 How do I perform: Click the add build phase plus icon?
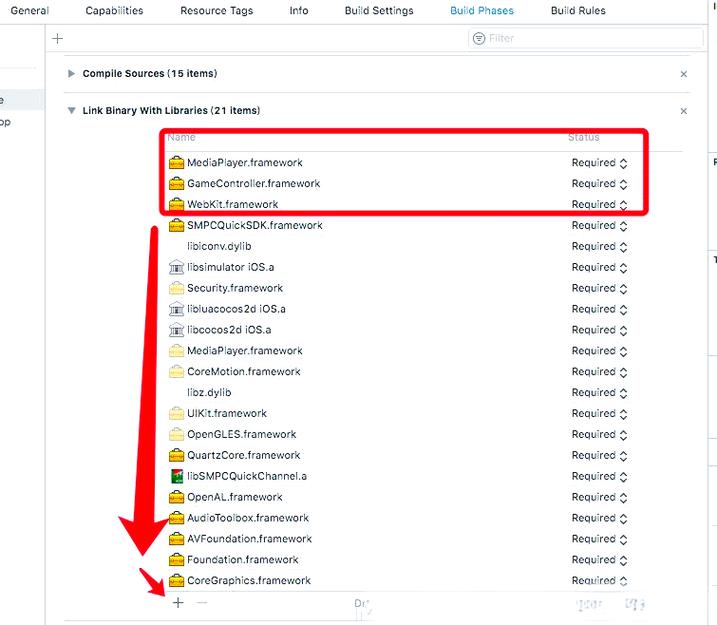pos(58,38)
